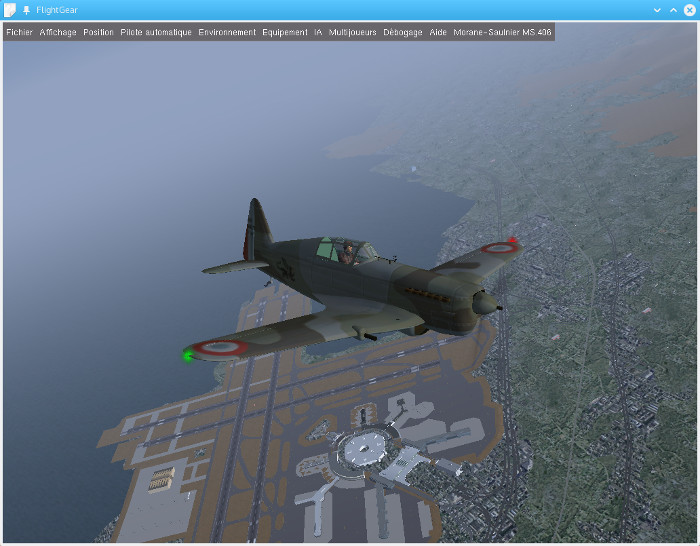
Task: Click the pilot in the aircraft cockpit
Action: 346,254
